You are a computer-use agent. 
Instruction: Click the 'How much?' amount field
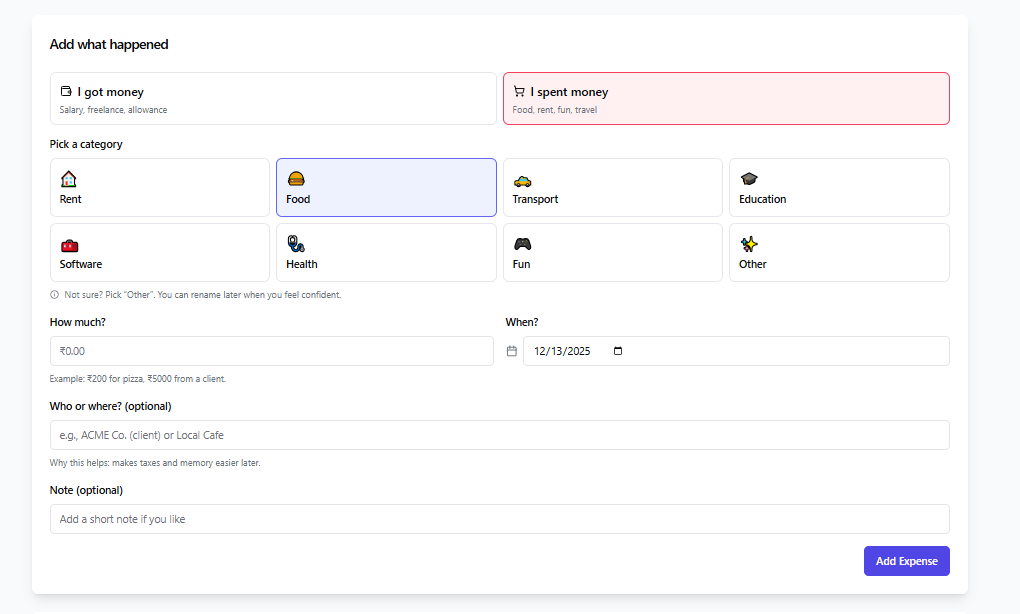click(271, 351)
